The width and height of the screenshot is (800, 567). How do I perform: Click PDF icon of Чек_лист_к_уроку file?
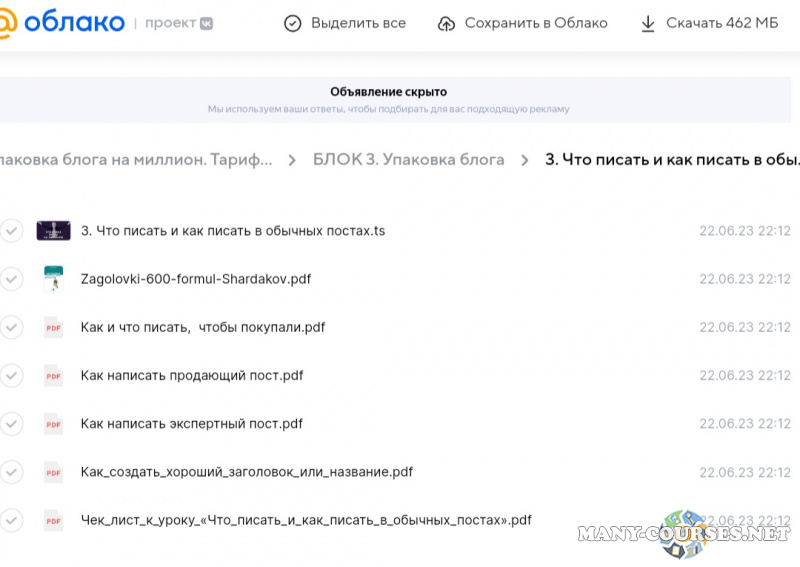tap(53, 520)
